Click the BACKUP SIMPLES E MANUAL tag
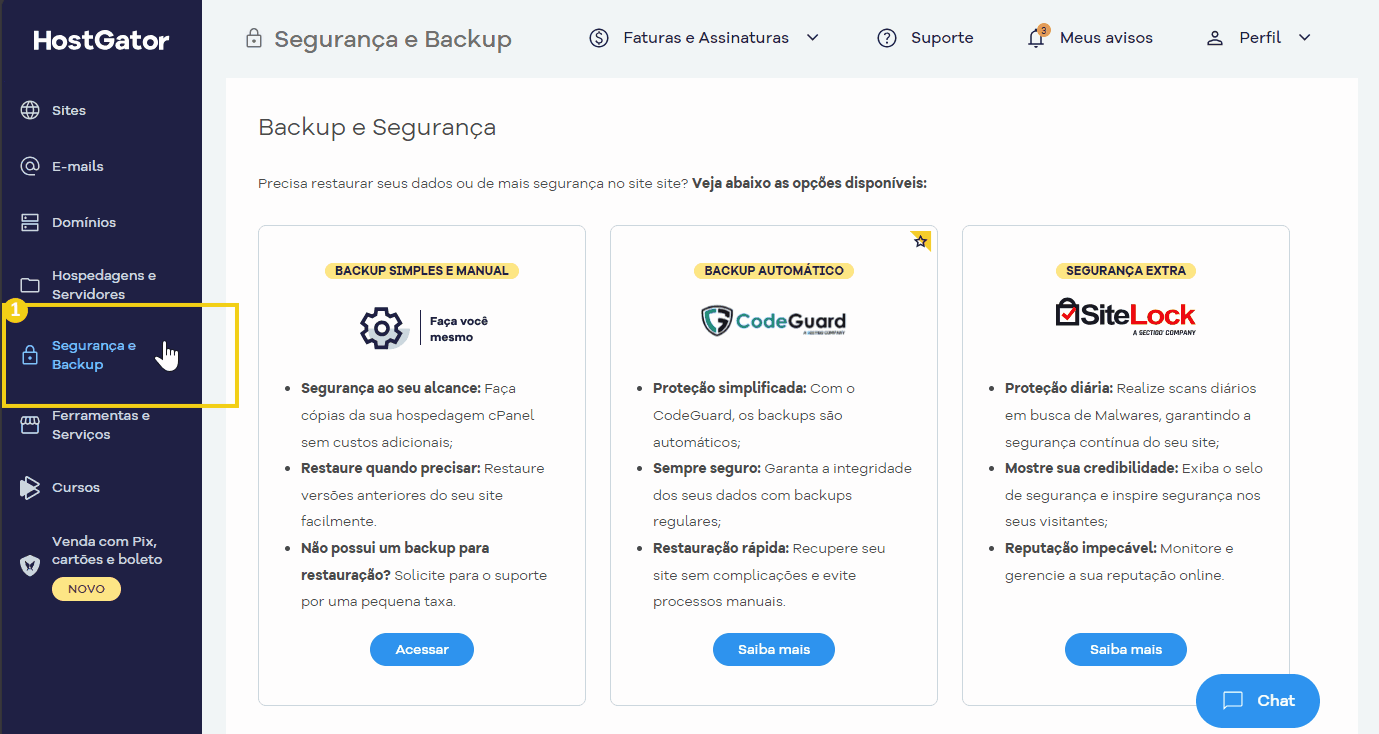1379x734 pixels. (422, 270)
